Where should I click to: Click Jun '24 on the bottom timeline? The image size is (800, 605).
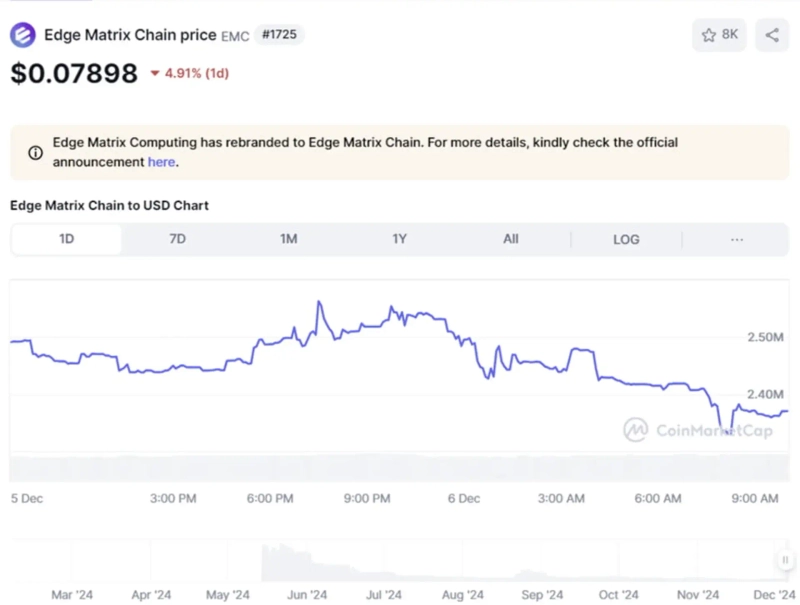(307, 595)
